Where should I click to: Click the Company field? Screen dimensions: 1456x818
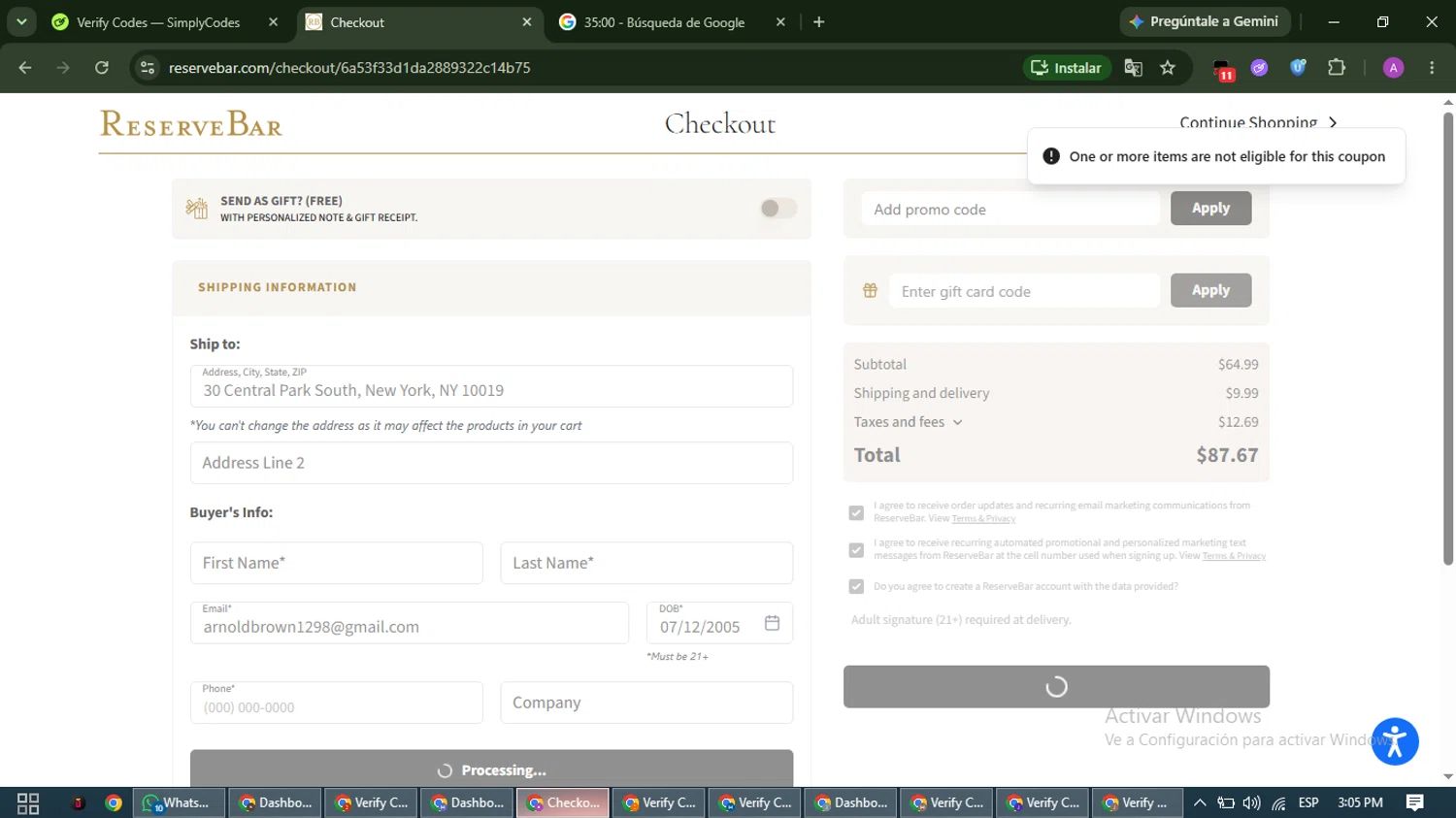pyautogui.click(x=646, y=703)
